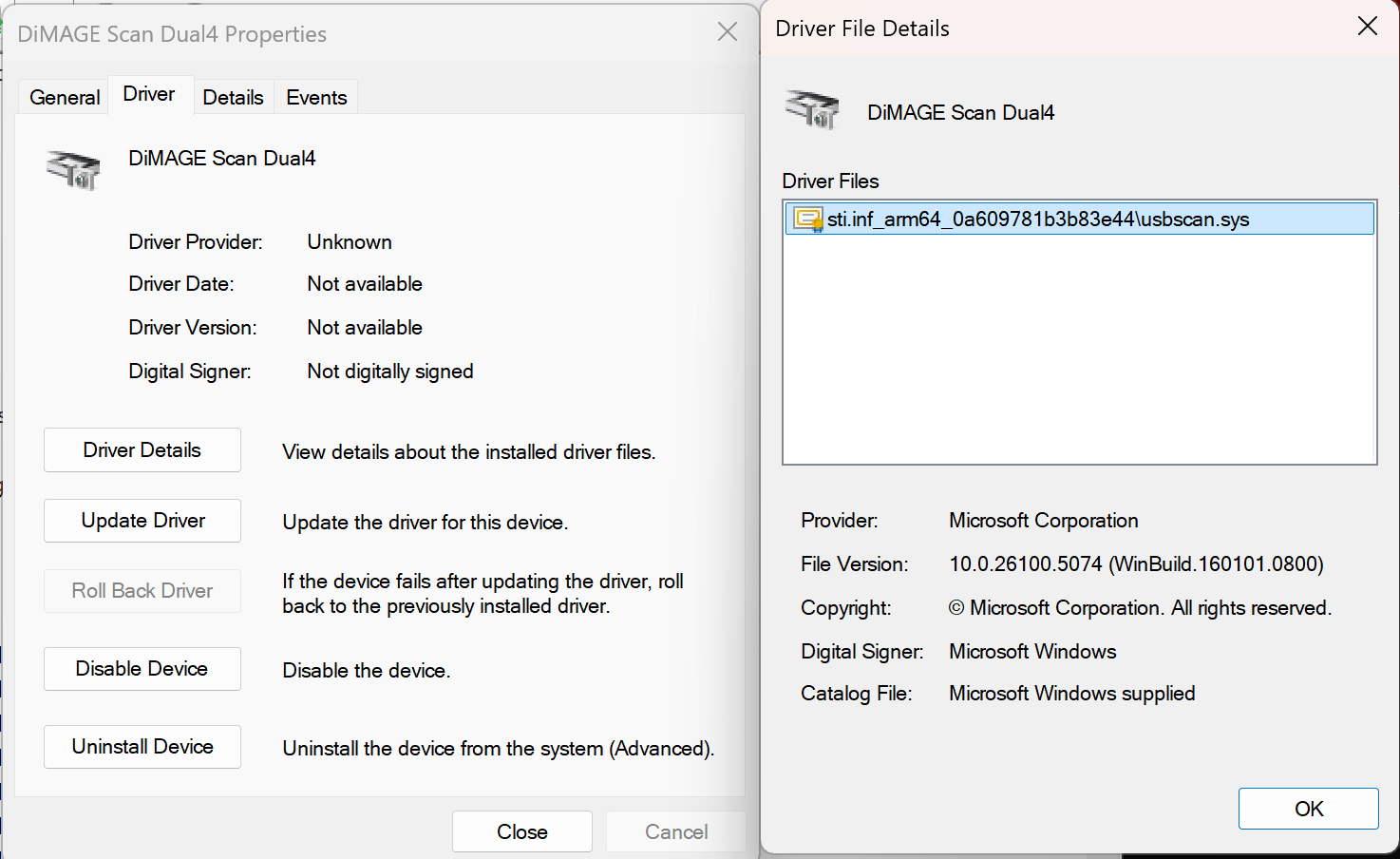Close the DiMAGE Scan Dual4 Properties window

click(728, 32)
